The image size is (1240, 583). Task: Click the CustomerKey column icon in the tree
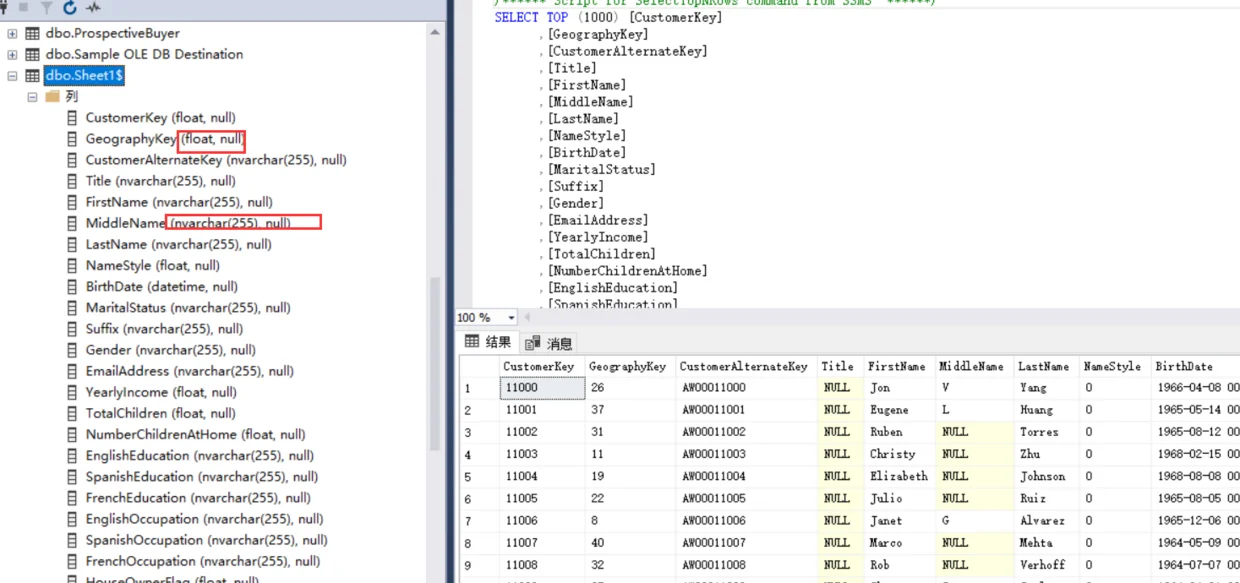click(72, 118)
